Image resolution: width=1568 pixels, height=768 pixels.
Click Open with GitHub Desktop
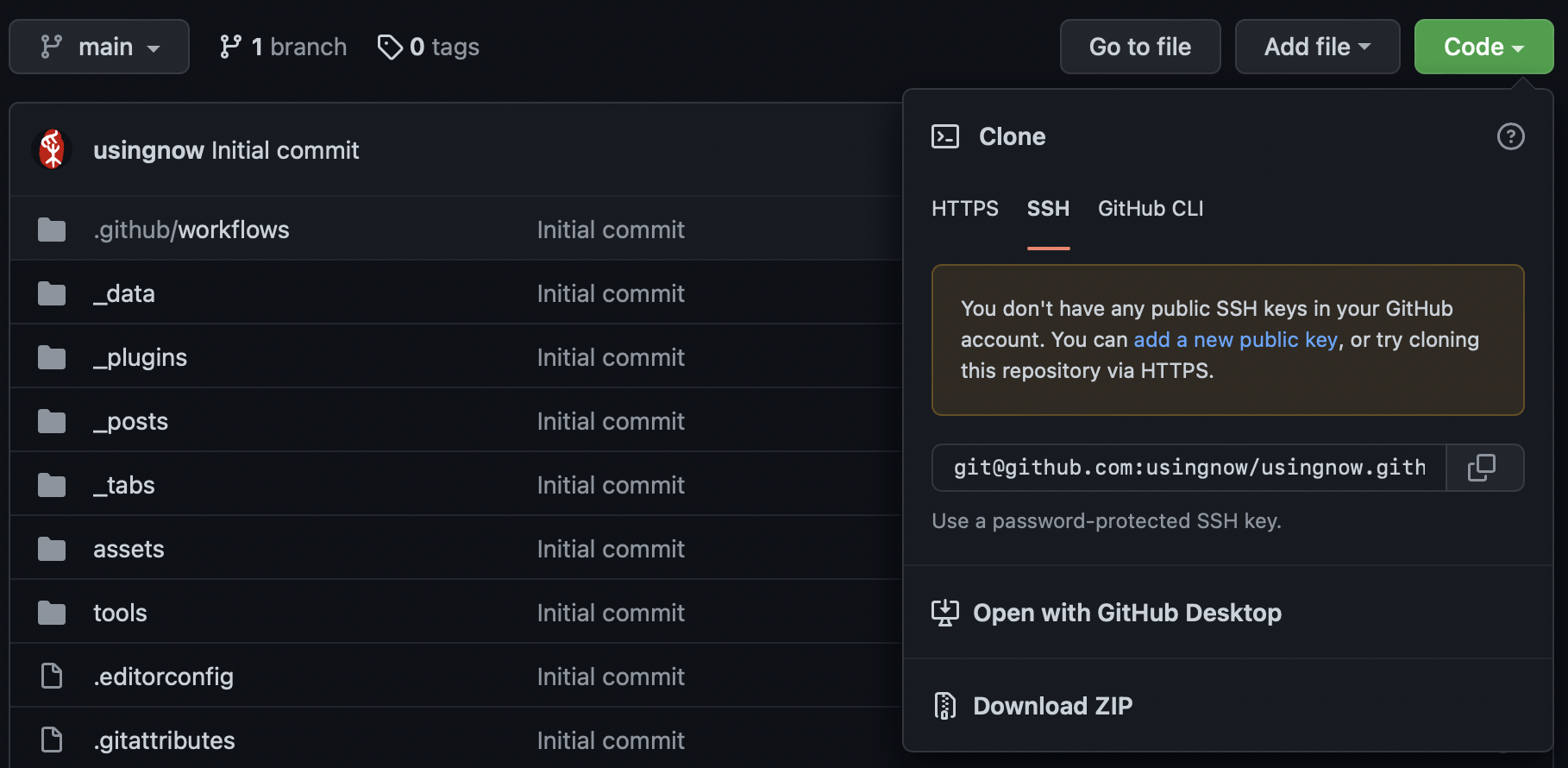pyautogui.click(x=1127, y=613)
